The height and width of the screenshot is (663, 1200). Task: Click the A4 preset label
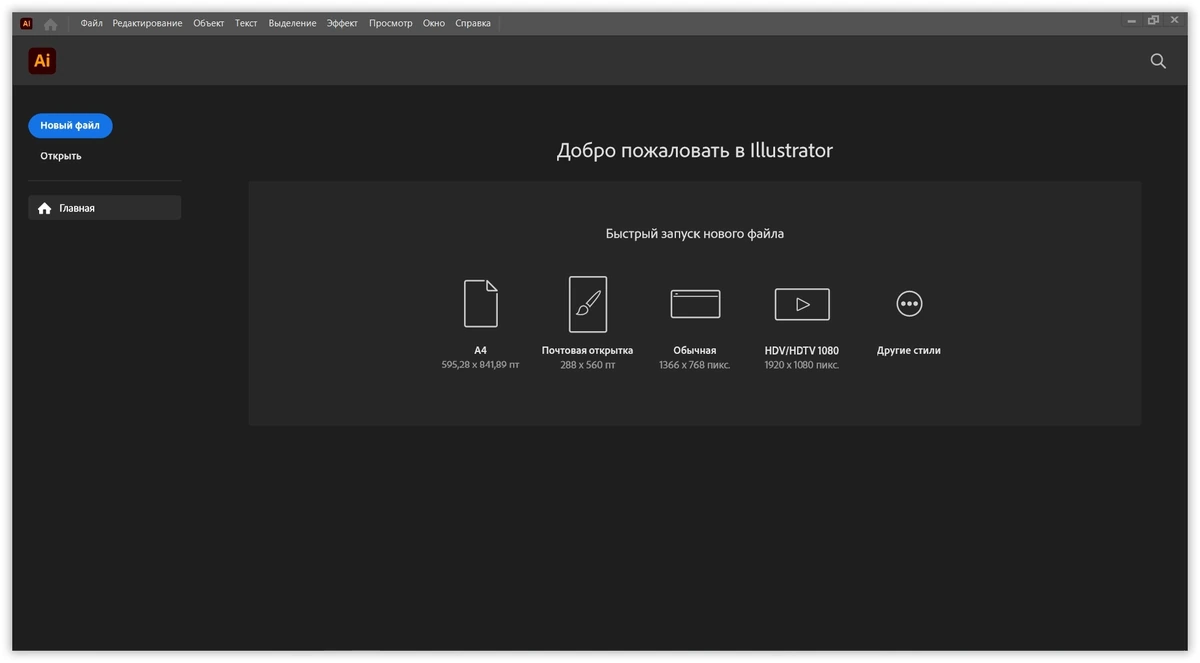click(x=481, y=351)
